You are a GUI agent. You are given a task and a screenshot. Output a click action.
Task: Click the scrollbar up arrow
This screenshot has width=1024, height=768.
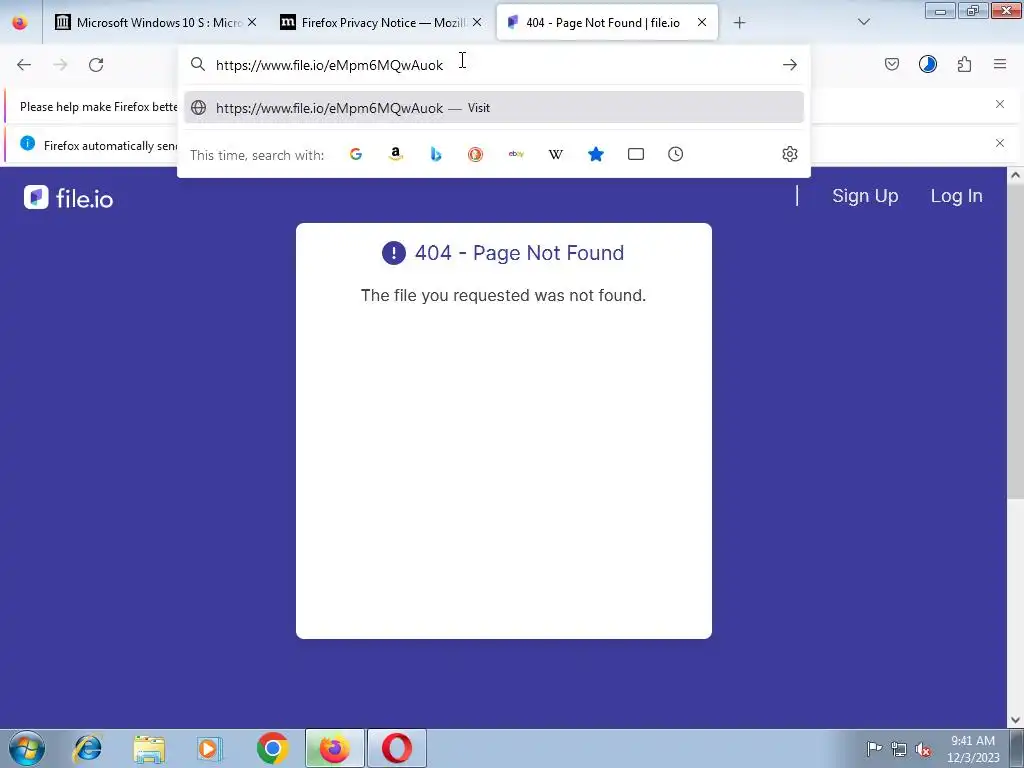click(1015, 175)
